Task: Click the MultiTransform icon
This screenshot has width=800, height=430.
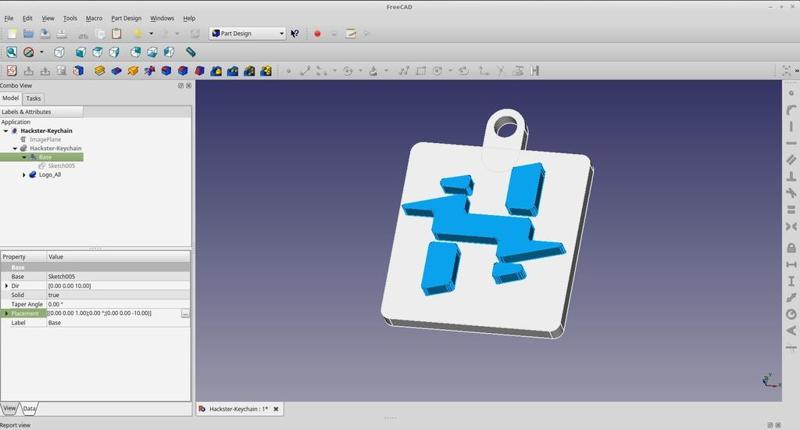Action: coord(266,71)
